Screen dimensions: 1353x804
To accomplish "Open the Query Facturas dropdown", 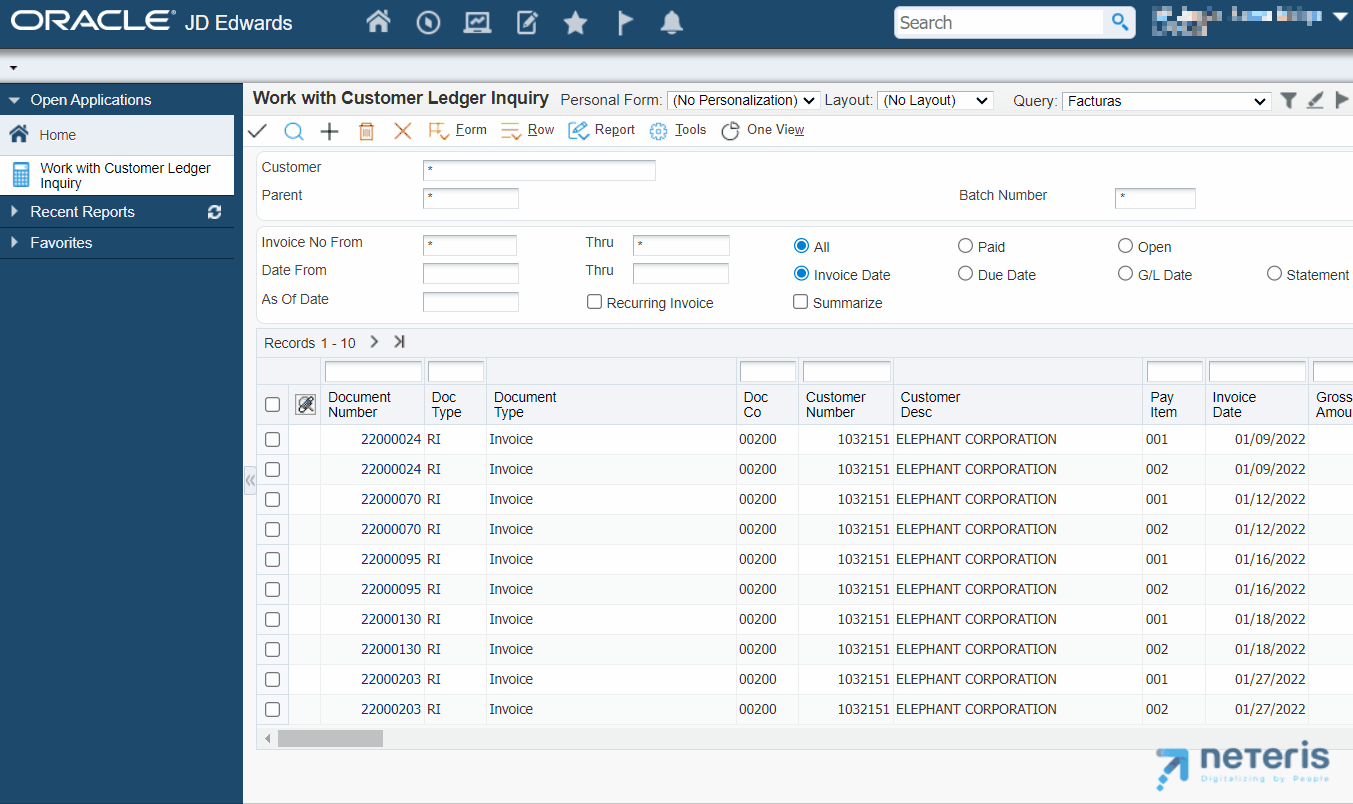I will tap(1166, 101).
